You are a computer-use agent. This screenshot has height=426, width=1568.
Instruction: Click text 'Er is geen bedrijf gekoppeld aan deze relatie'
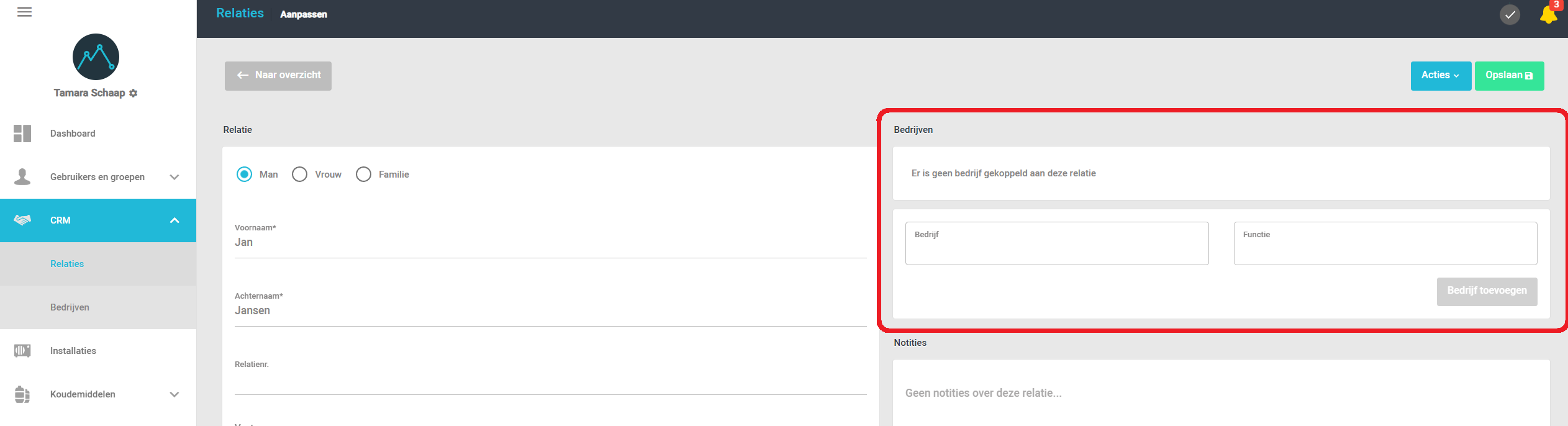(x=1004, y=173)
